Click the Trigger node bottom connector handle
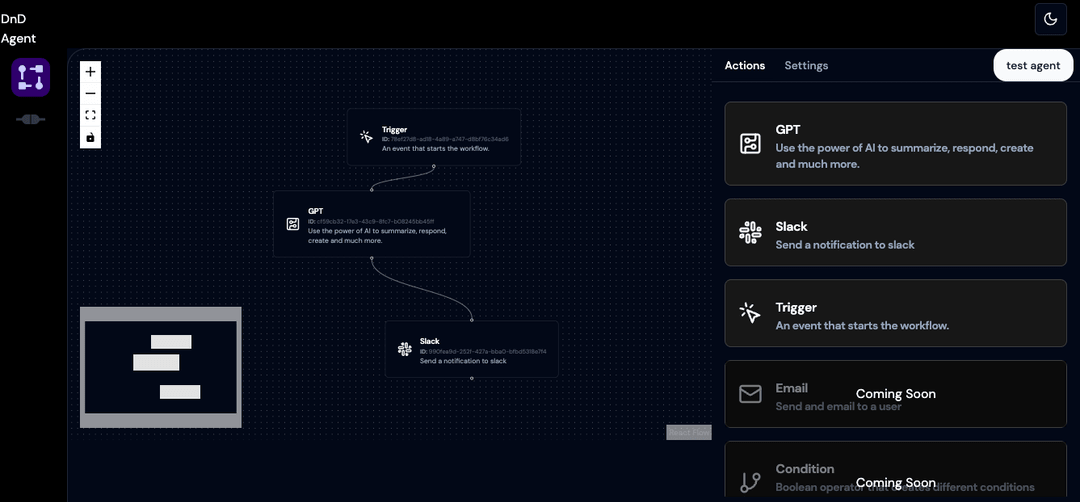The width and height of the screenshot is (1080, 502). (x=434, y=166)
